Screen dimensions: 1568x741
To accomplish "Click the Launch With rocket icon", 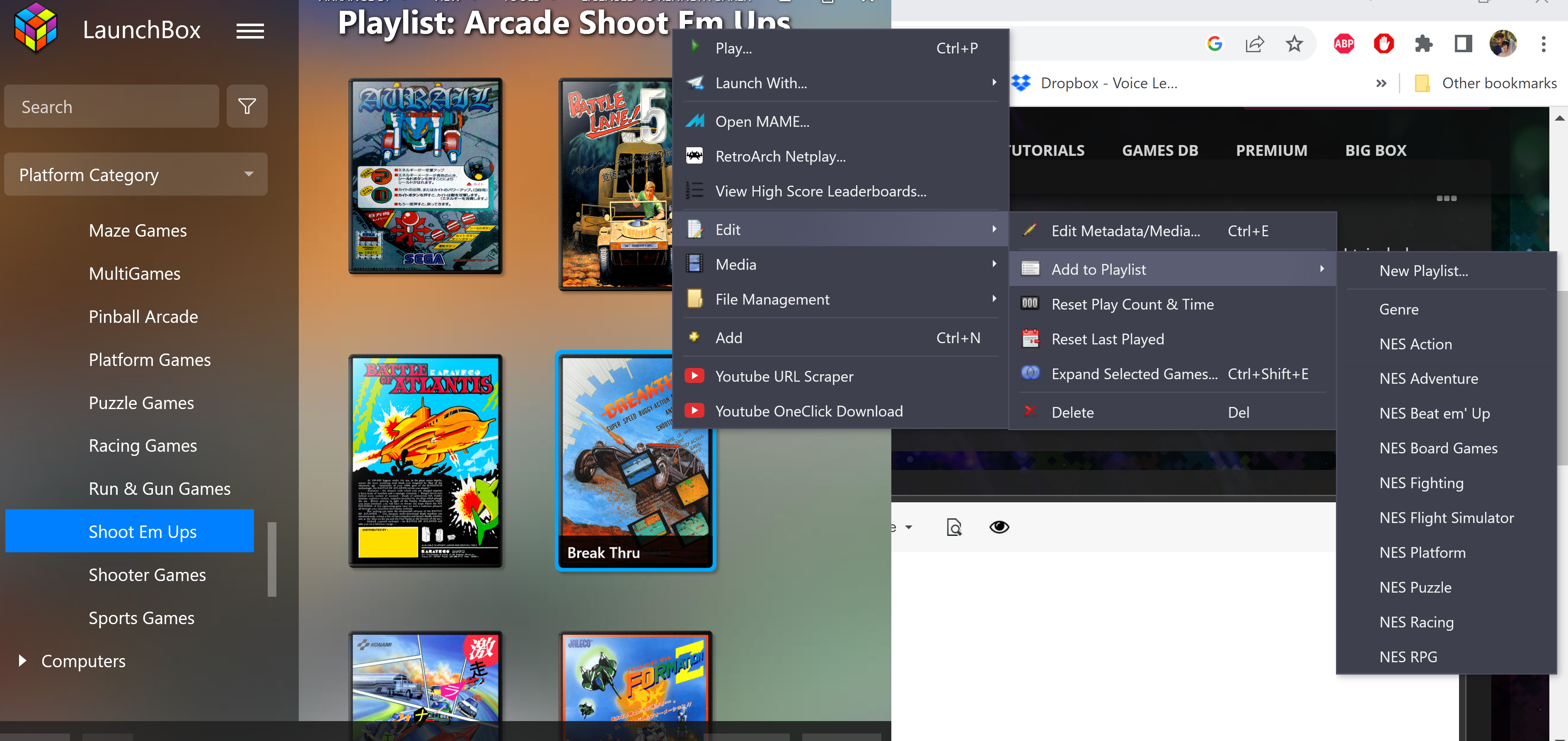I will [694, 82].
